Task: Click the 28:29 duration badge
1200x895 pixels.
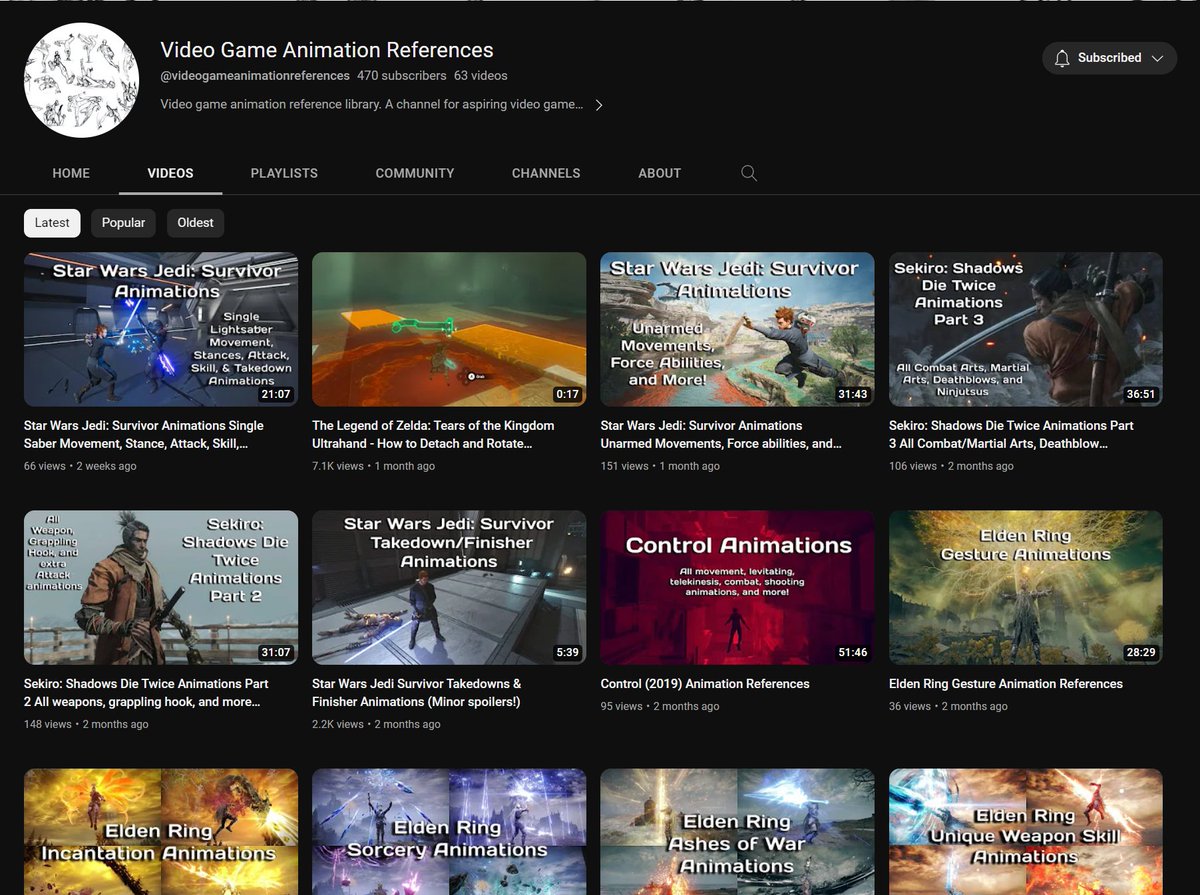Action: (1140, 653)
